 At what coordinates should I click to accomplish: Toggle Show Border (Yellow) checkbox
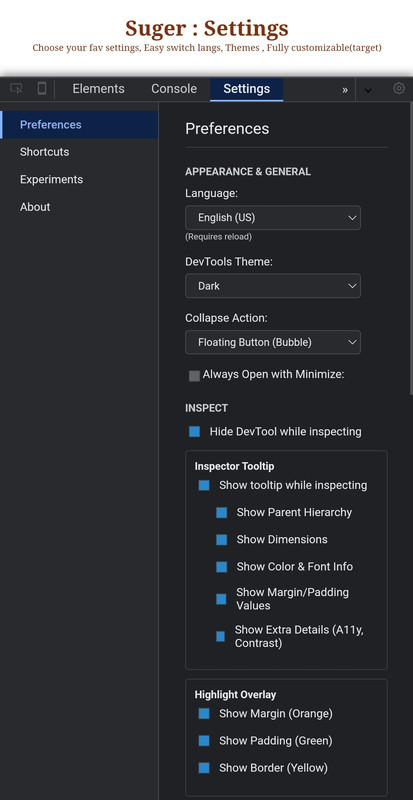click(204, 768)
